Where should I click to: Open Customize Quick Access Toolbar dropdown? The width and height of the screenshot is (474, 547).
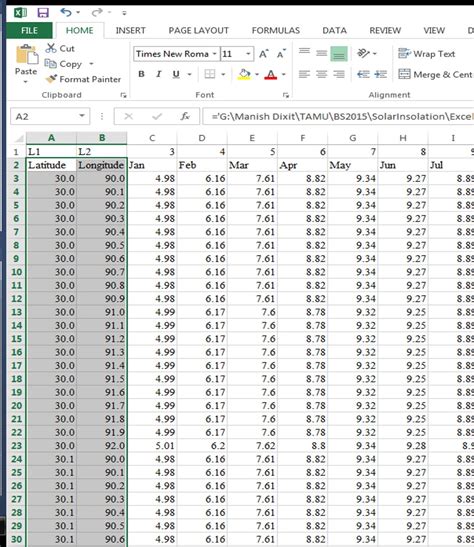click(x=124, y=13)
